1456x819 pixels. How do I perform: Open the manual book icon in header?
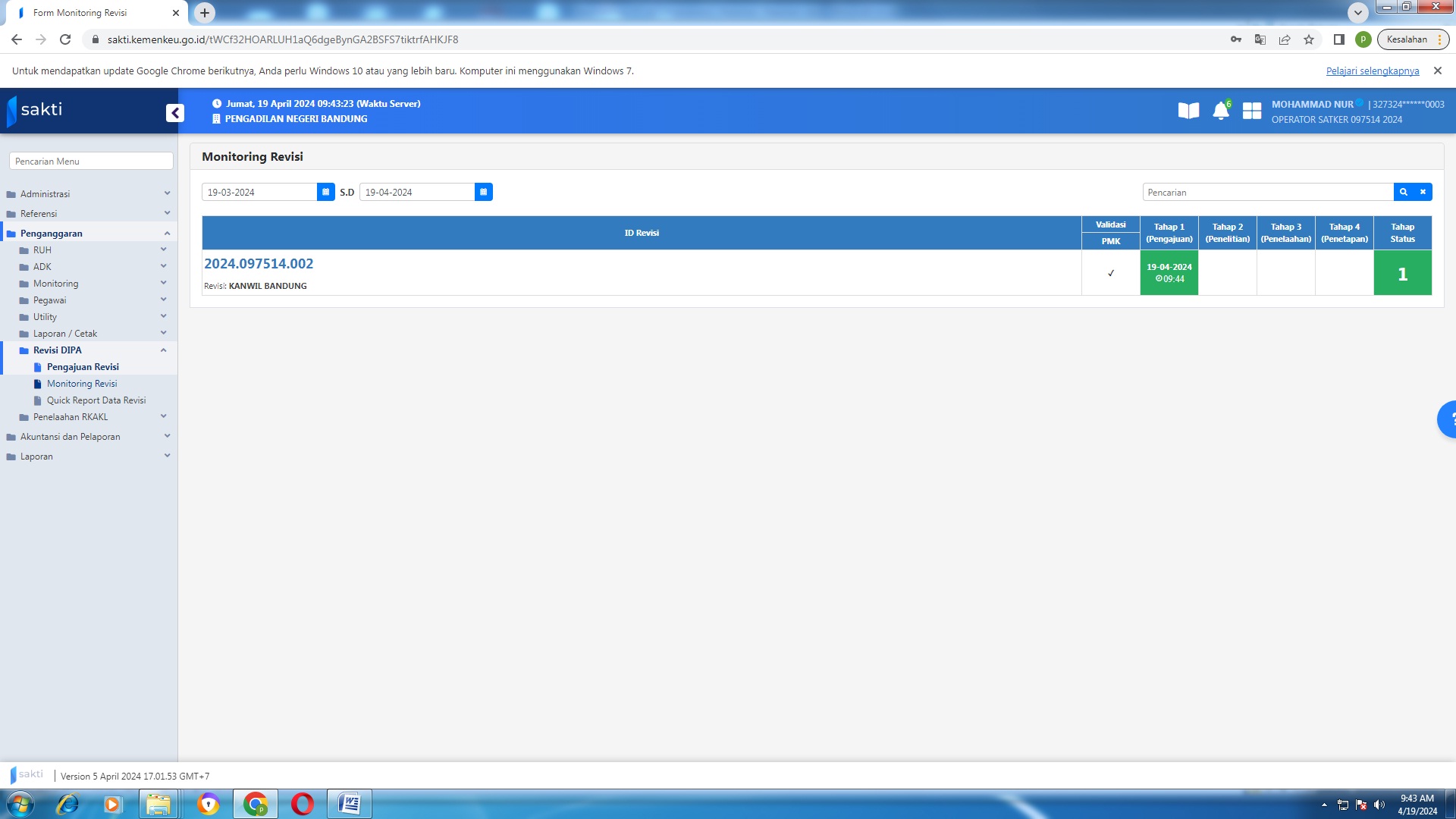pos(1188,111)
